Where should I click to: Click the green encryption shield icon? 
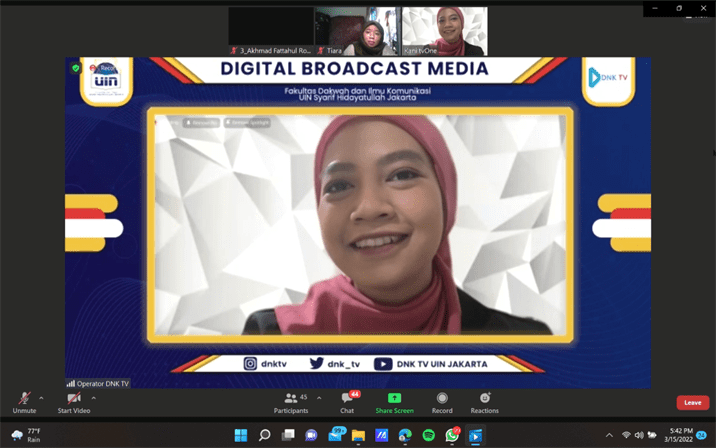[x=76, y=69]
